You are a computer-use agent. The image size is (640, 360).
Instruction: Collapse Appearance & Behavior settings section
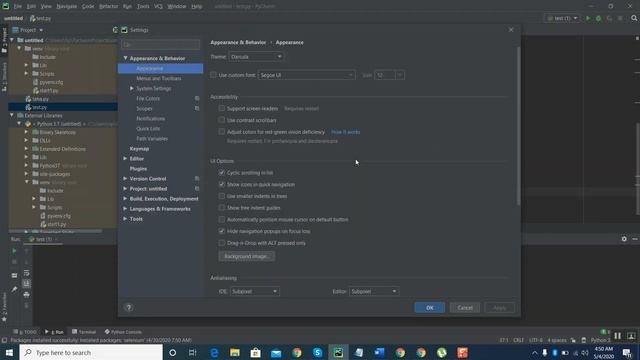125,58
